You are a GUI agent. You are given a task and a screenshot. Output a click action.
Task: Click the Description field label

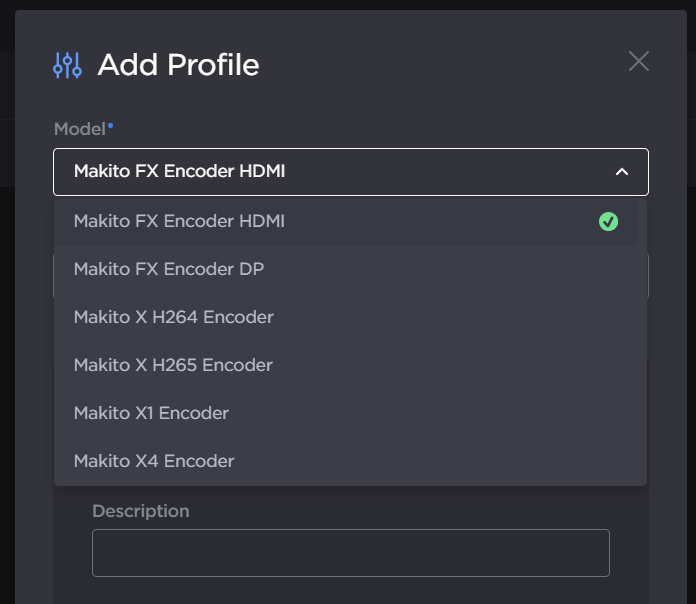click(x=140, y=511)
